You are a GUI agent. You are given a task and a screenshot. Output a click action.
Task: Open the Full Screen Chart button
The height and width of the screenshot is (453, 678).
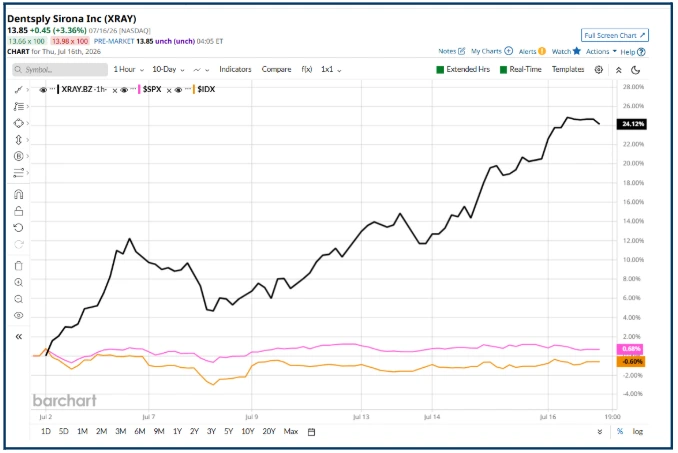(615, 35)
